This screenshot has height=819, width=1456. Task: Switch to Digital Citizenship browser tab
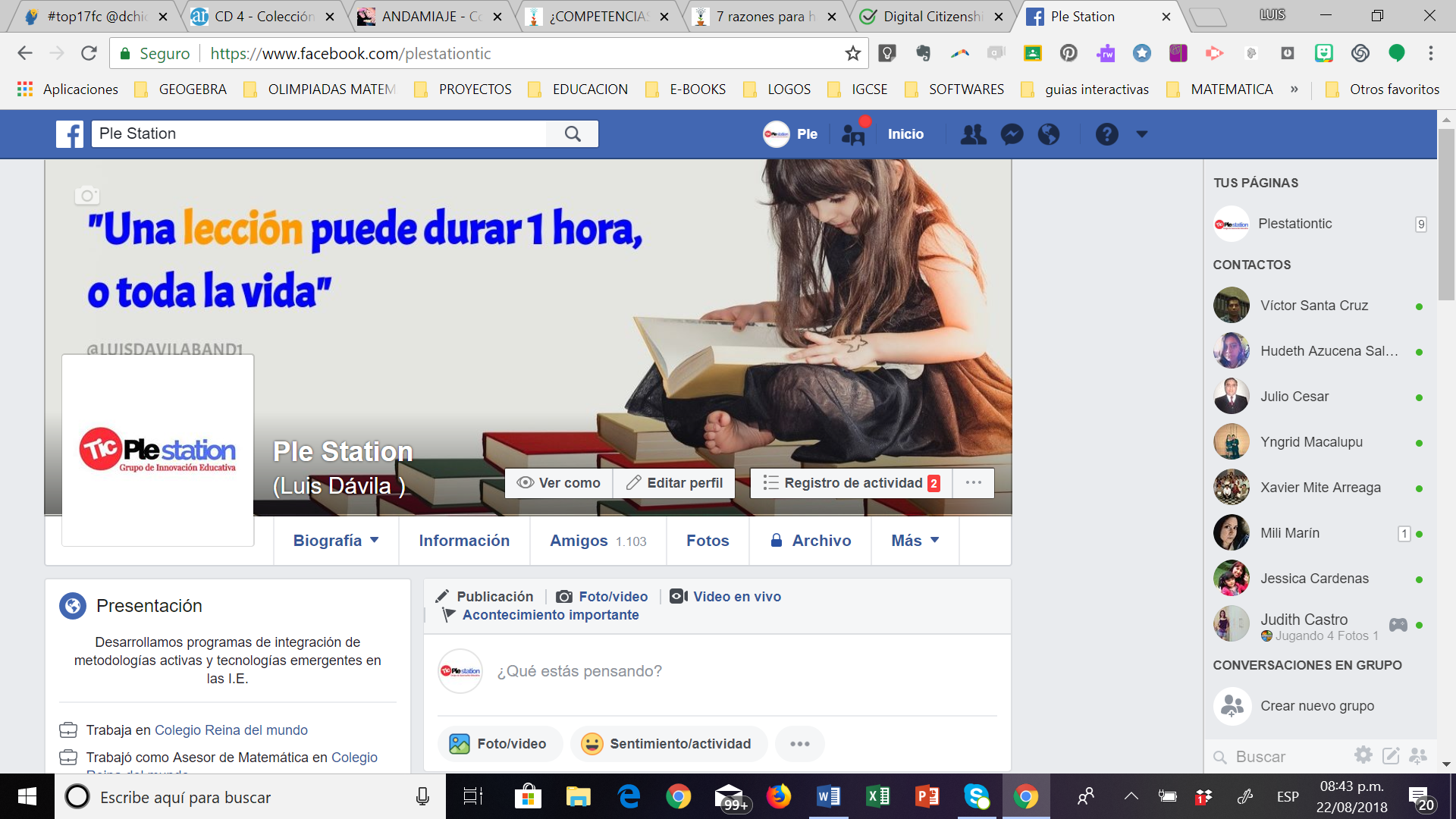click(x=932, y=17)
